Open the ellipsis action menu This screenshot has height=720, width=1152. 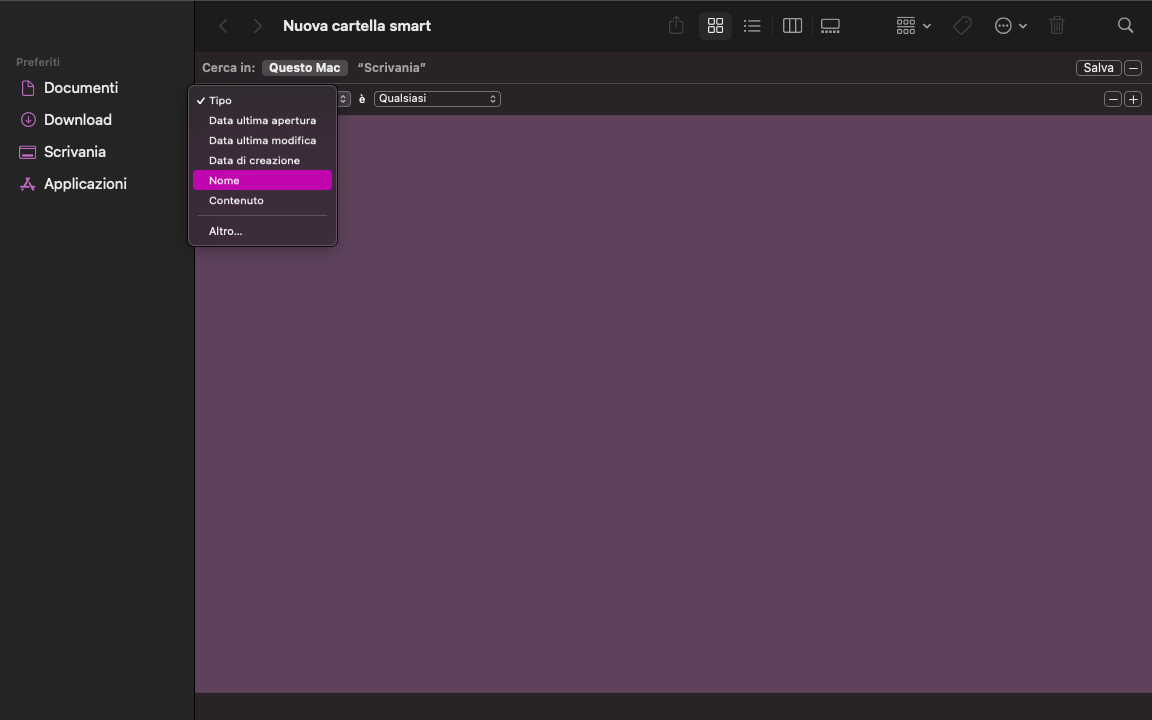1010,26
